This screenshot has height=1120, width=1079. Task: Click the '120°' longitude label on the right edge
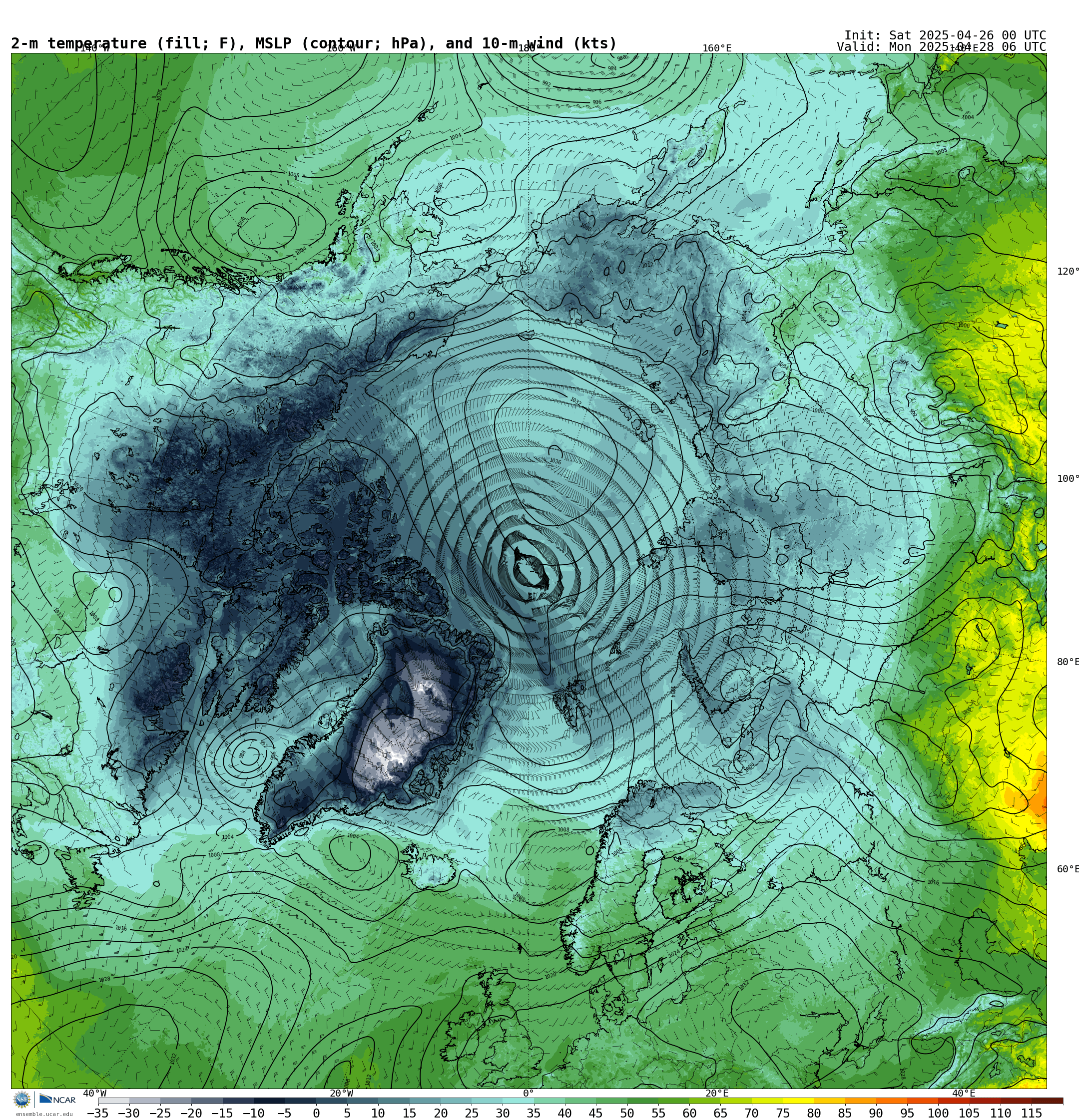(1068, 272)
